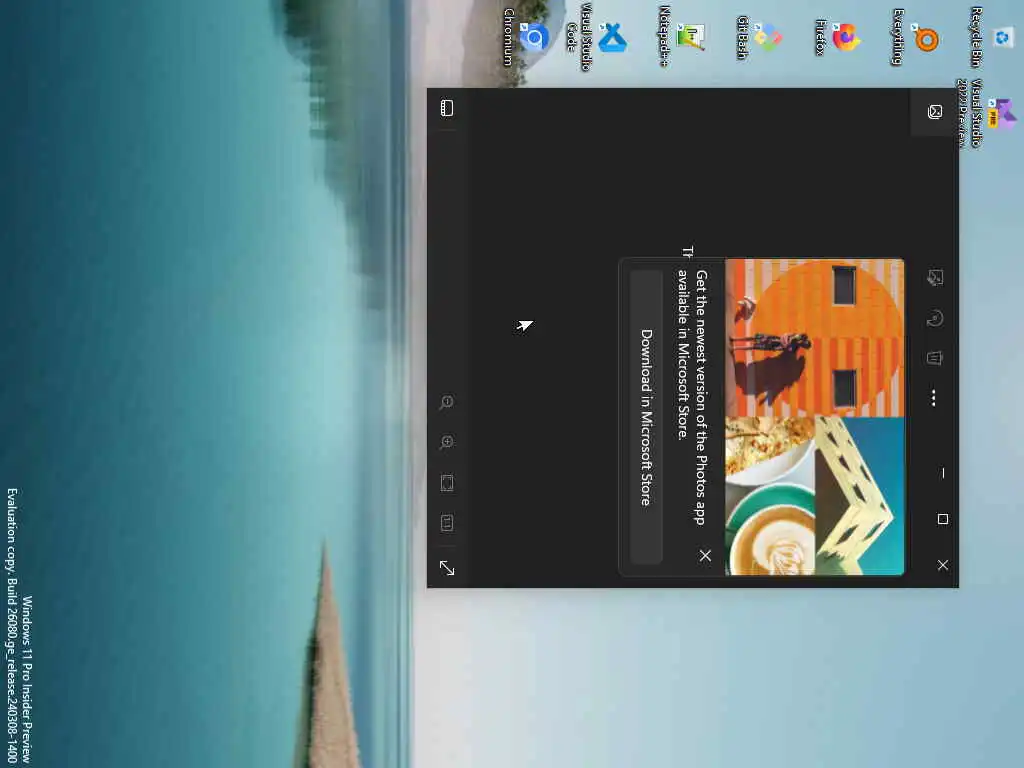Click the Notepad++ desktop shortcut
This screenshot has width=1024, height=768.
pos(680,37)
